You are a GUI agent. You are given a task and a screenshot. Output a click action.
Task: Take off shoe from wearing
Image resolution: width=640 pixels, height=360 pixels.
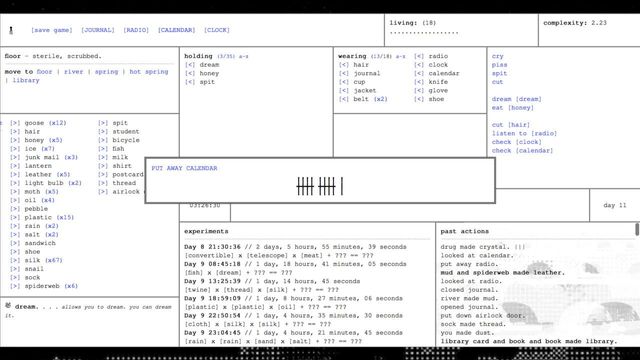tap(418, 99)
